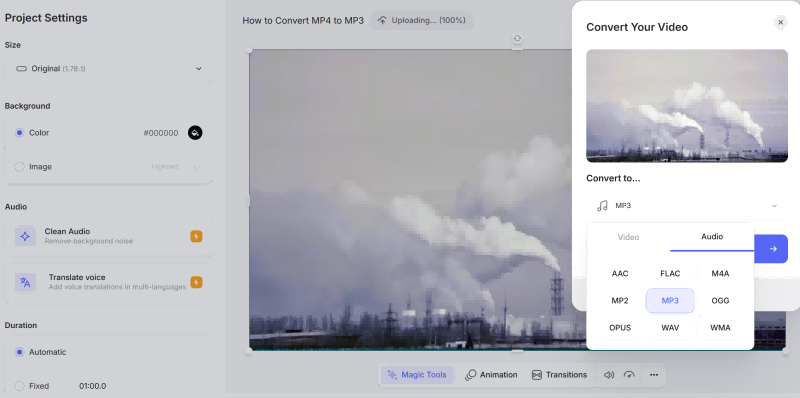Click the upload cloud icon
The image size is (800, 398).
point(382,20)
